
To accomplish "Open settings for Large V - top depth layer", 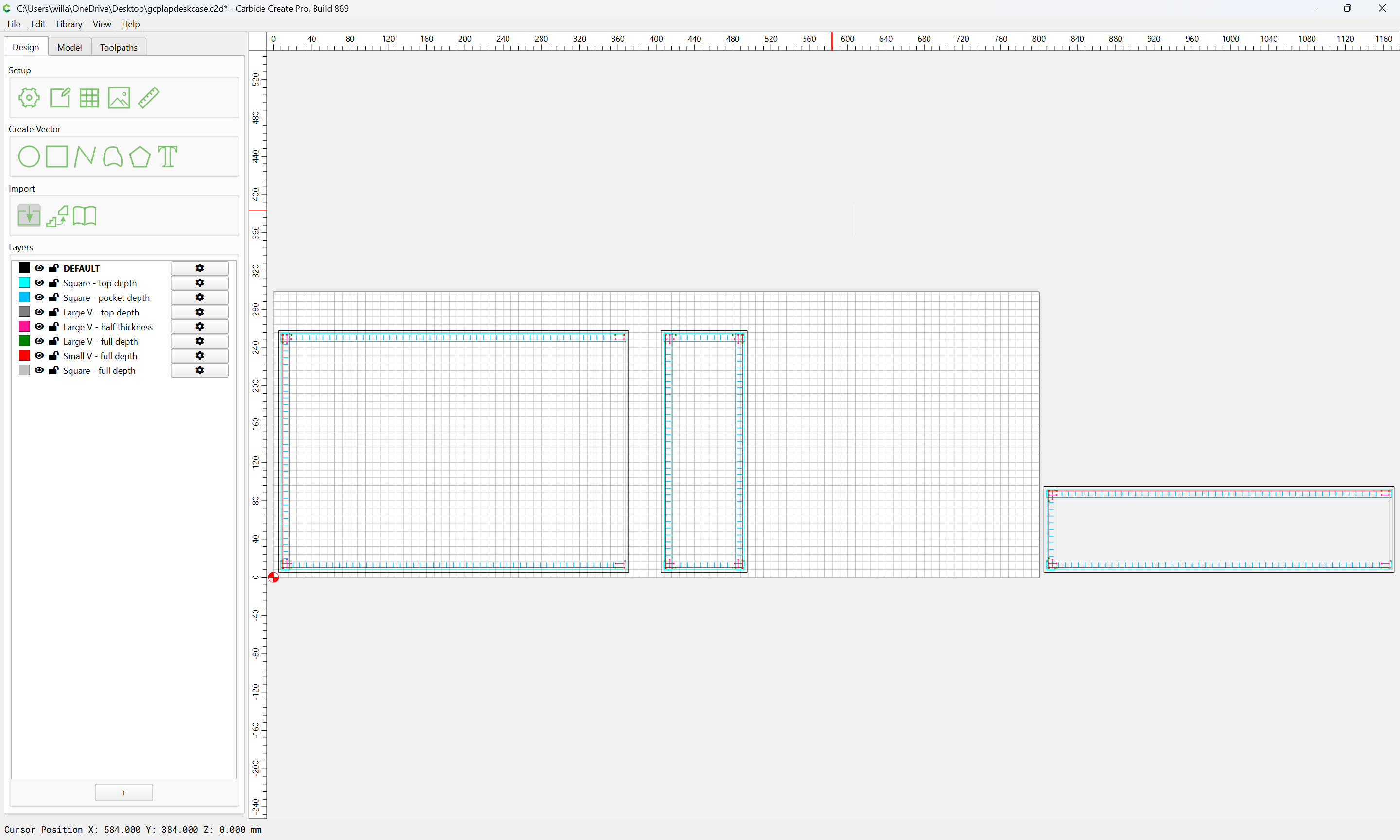I will pos(200,312).
